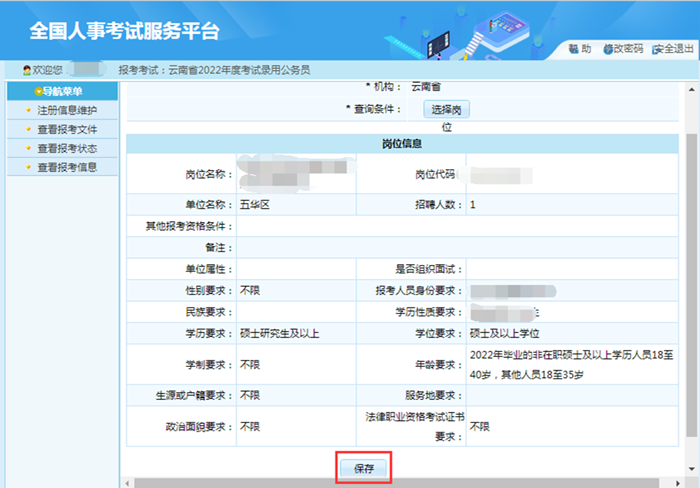This screenshot has height=488, width=700.
Task: Click the bullet icon beside 查看报考文件
Action: point(27,129)
